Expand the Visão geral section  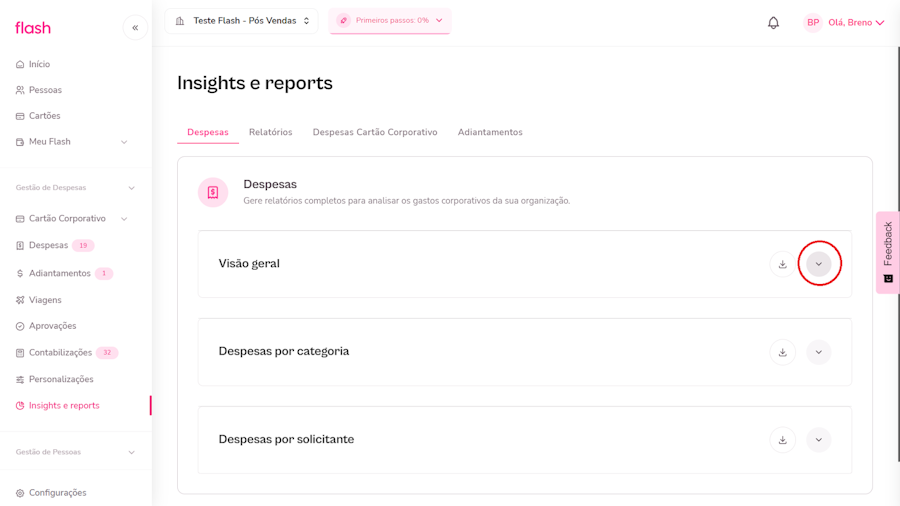click(x=818, y=264)
